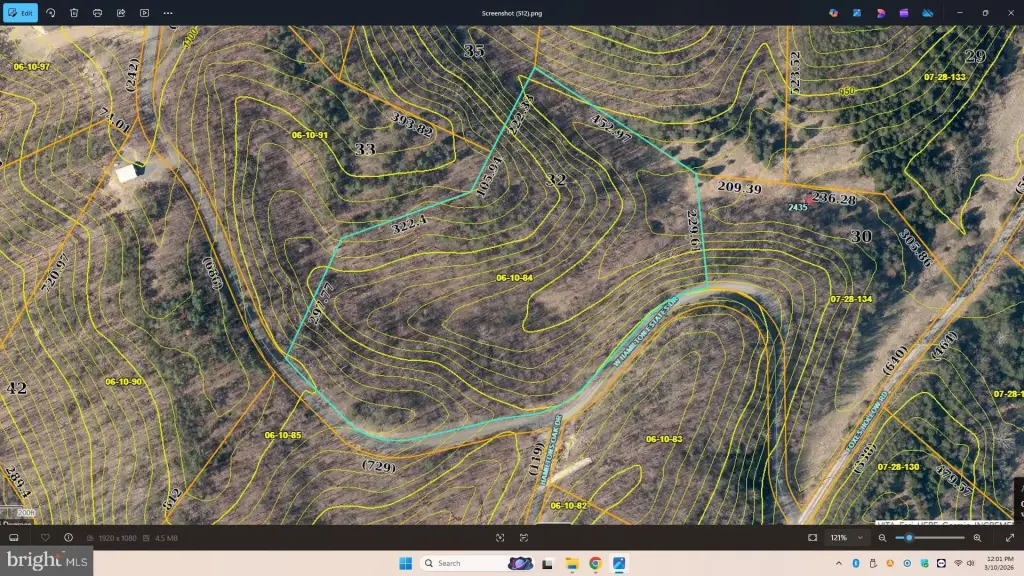
Task: Click the Edit button in Photos
Action: [21, 13]
